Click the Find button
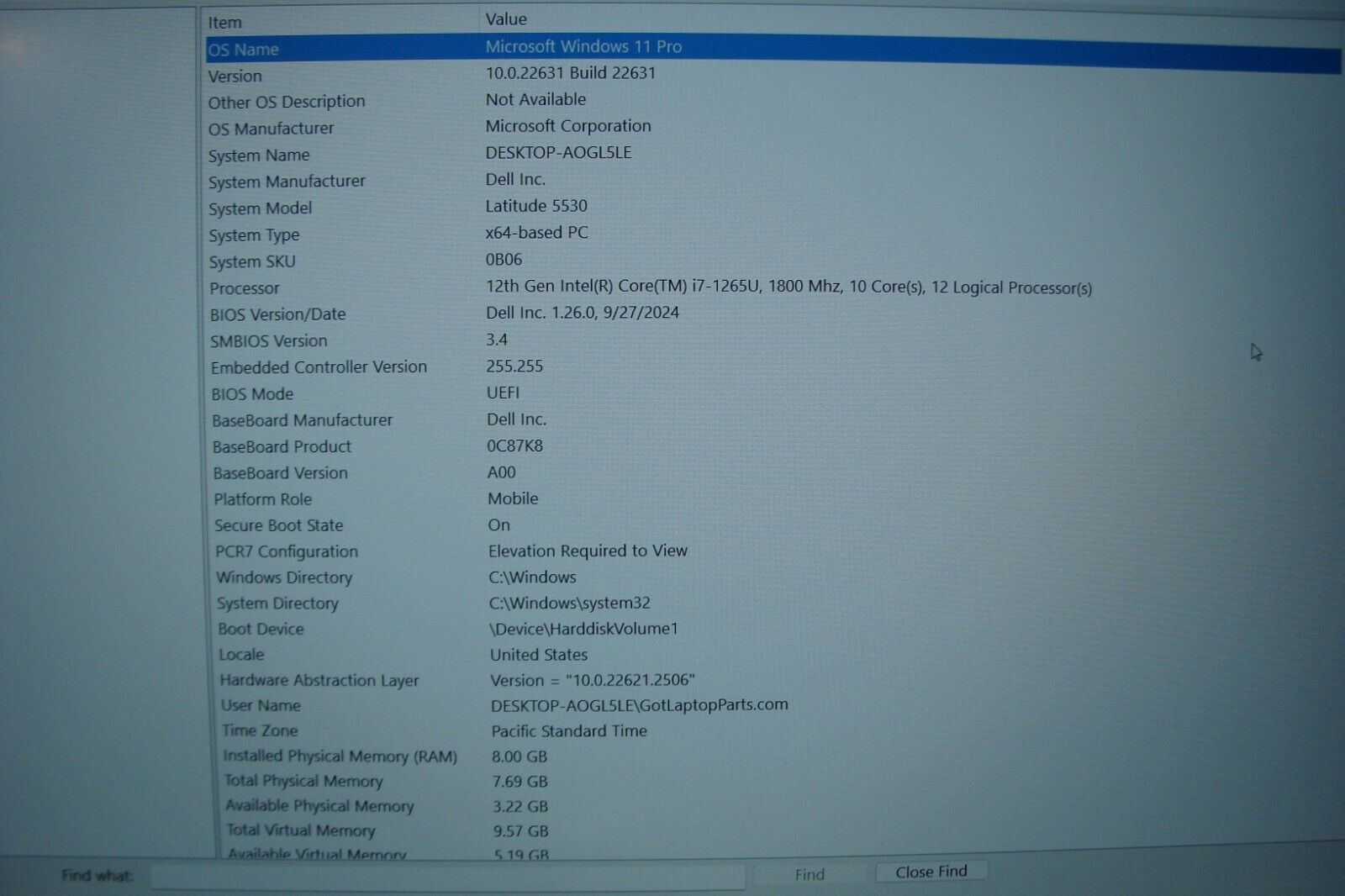The width and height of the screenshot is (1345, 896). [810, 874]
